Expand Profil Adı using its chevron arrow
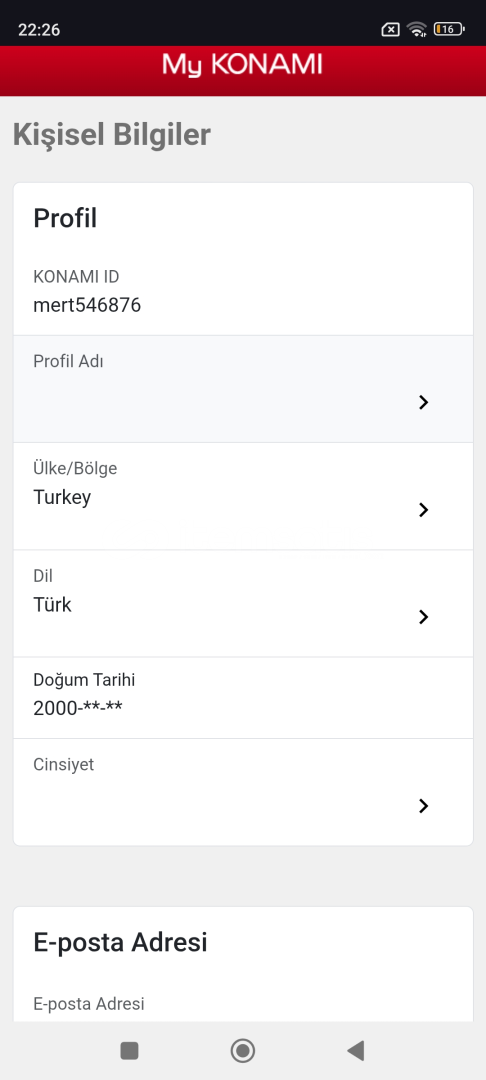Screen dimensions: 486x1080 [x=423, y=403]
